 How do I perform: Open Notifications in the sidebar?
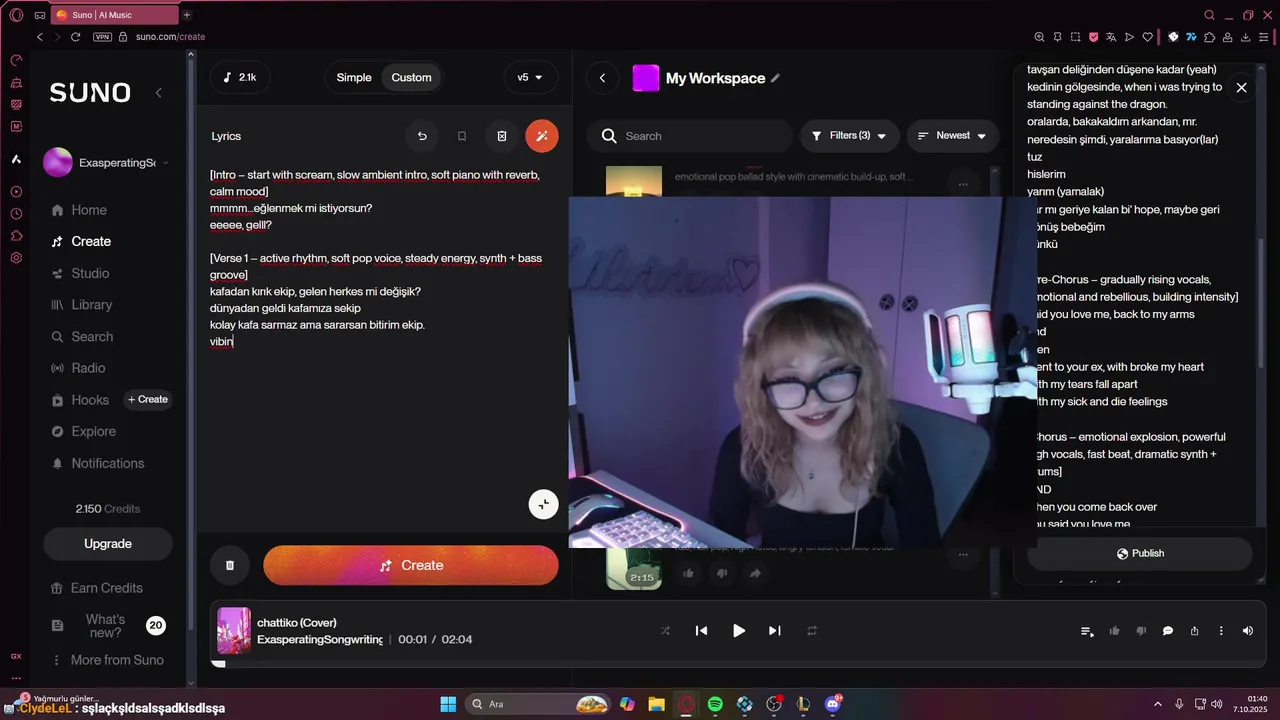pyautogui.click(x=98, y=463)
